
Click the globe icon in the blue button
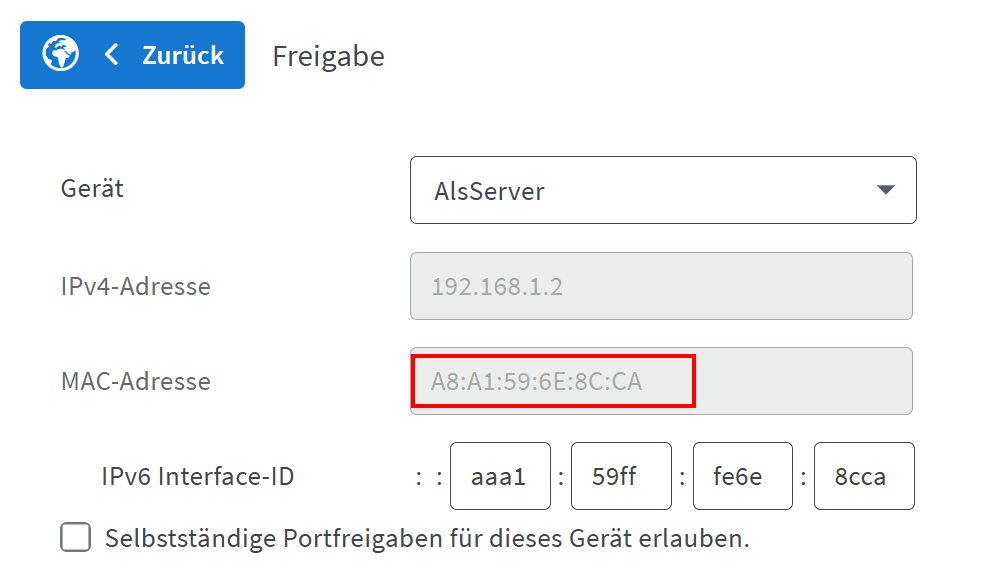coord(60,53)
